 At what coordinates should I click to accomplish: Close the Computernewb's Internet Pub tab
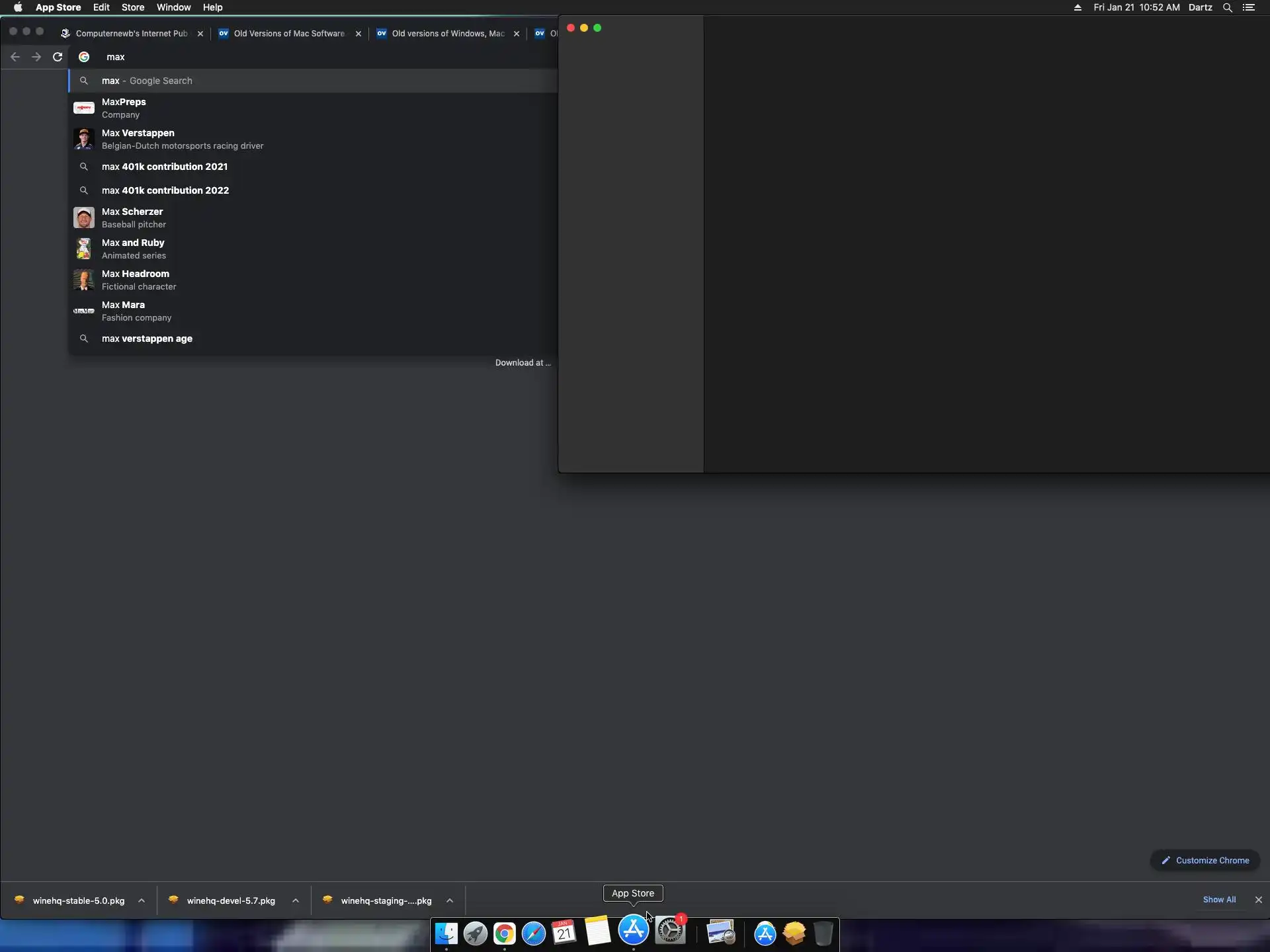pos(200,34)
